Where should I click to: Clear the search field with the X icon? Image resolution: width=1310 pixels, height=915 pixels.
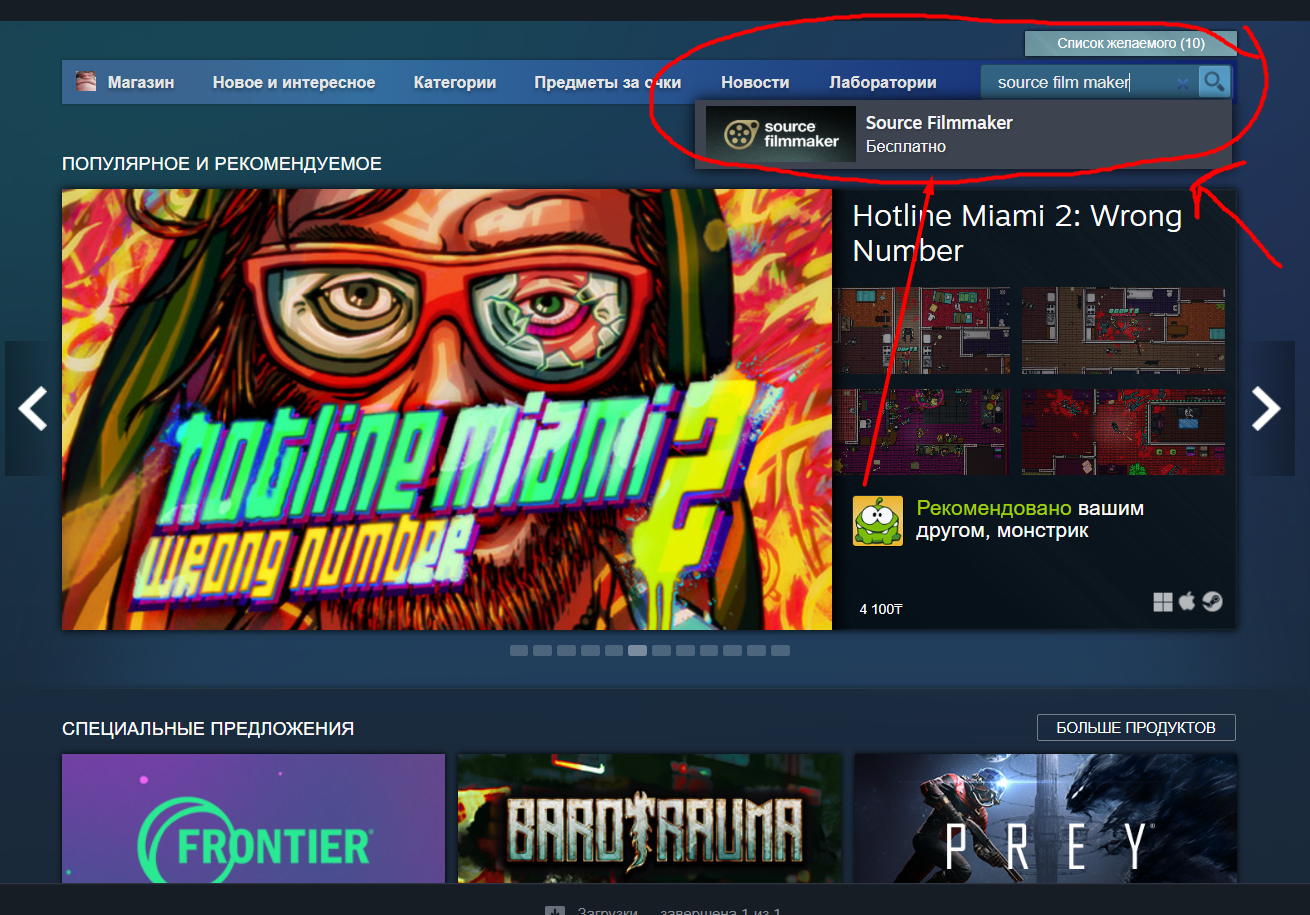[x=1183, y=83]
